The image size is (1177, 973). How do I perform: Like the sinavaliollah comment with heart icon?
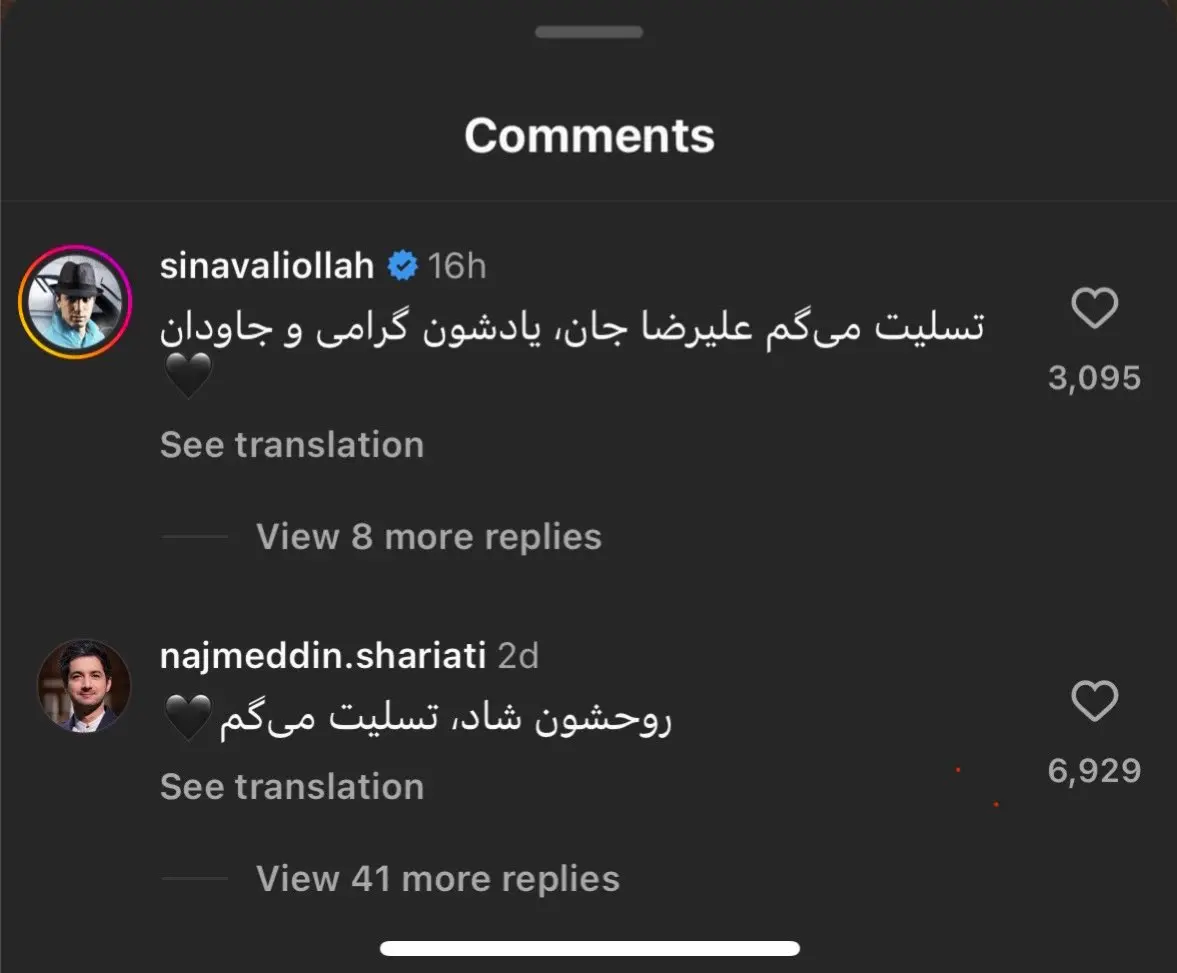[1094, 309]
